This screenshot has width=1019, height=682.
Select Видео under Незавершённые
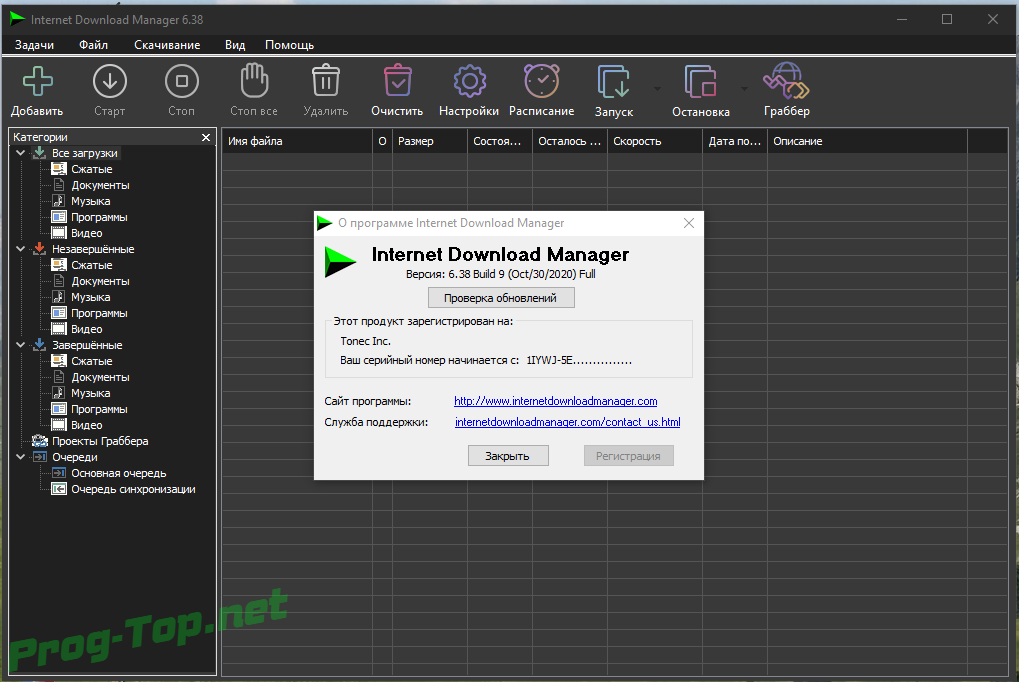click(x=86, y=329)
